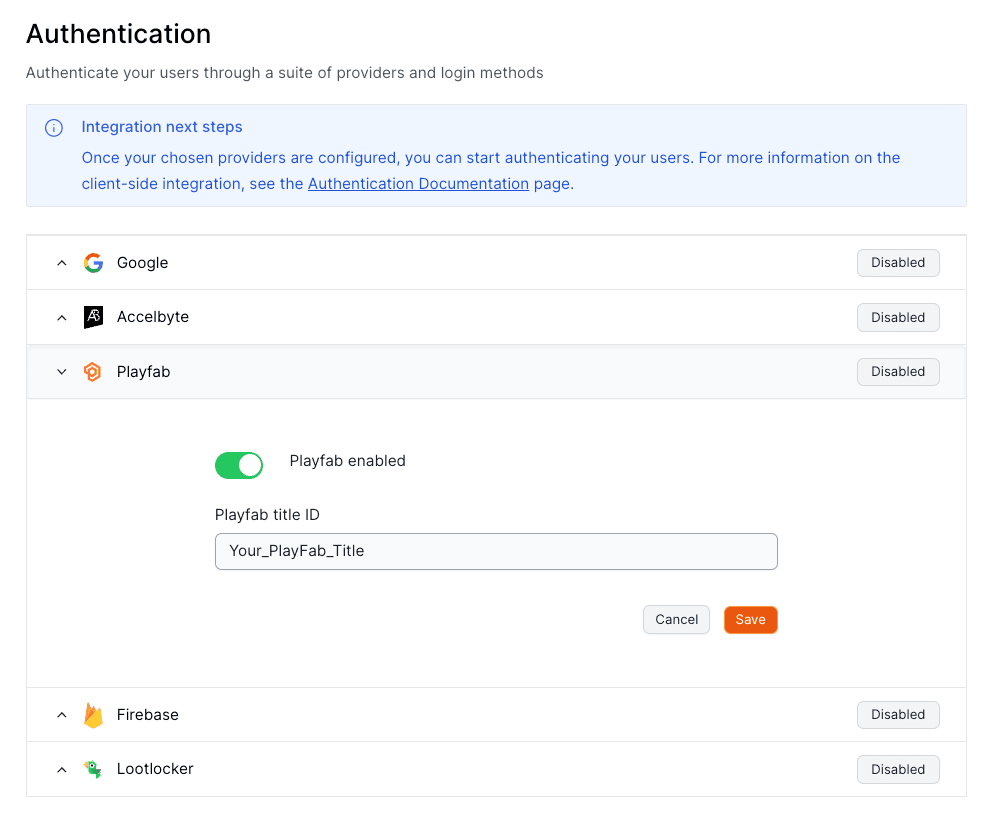997x827 pixels.
Task: Click the Authentication page heading
Action: click(x=118, y=33)
